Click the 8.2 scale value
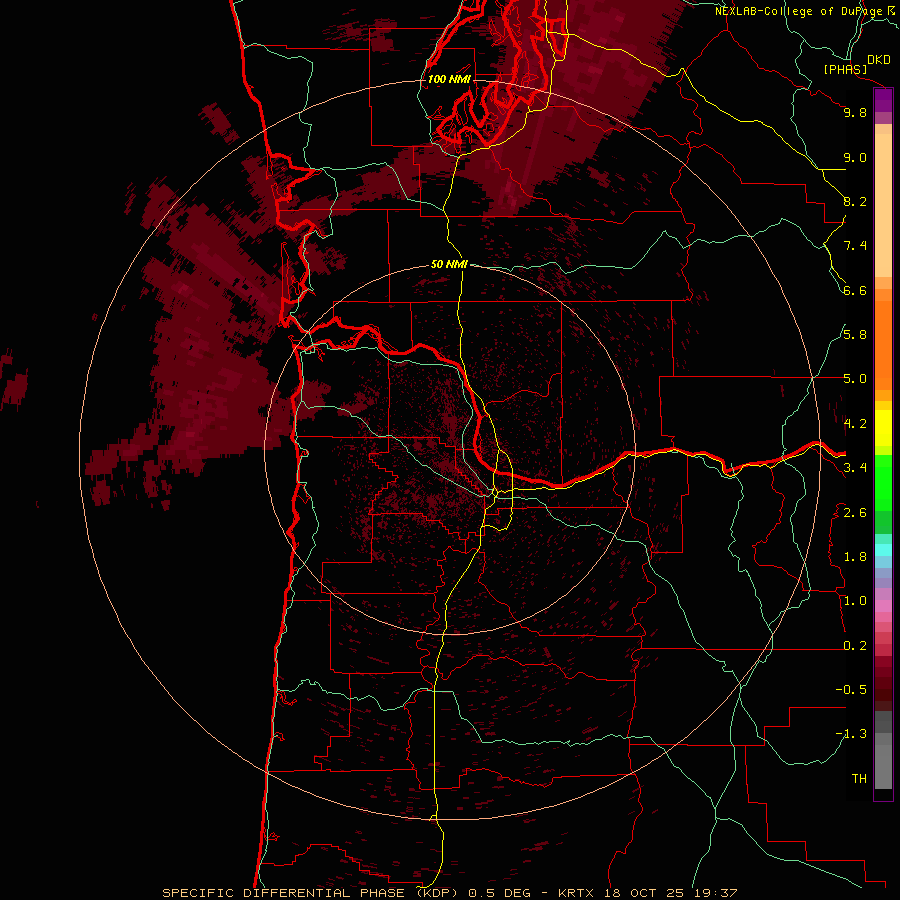 pos(855,201)
